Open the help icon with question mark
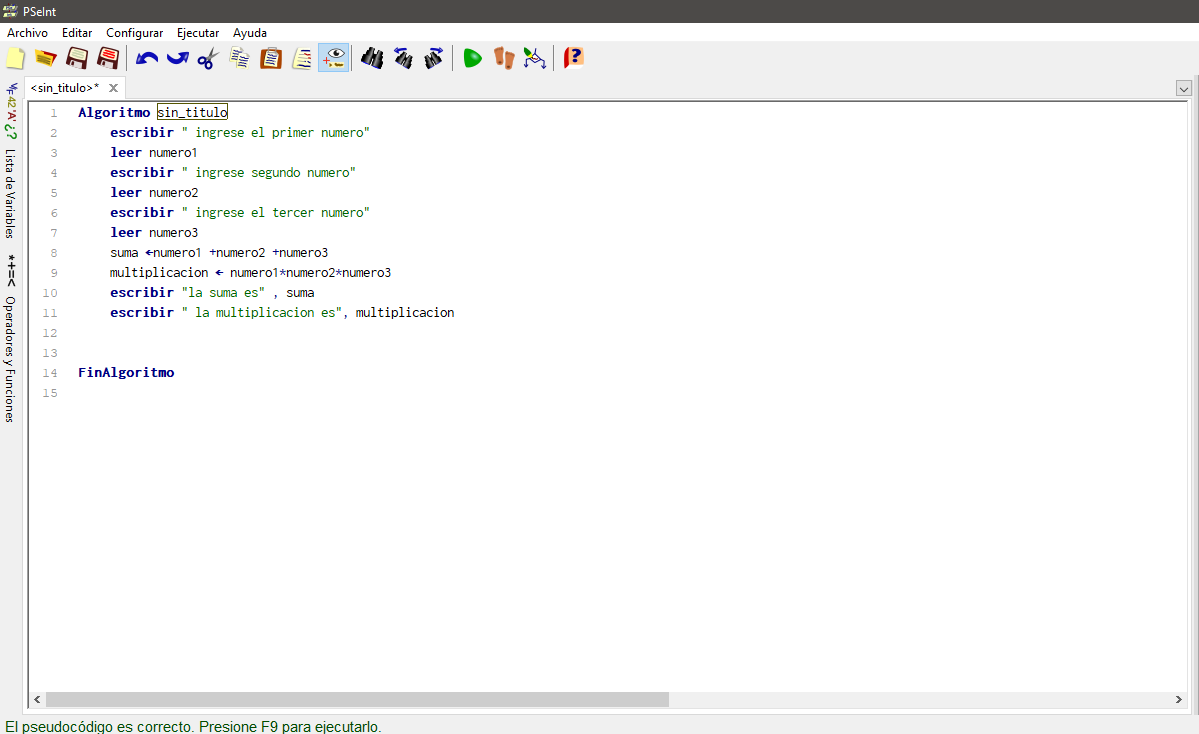The width and height of the screenshot is (1199, 734). (573, 58)
